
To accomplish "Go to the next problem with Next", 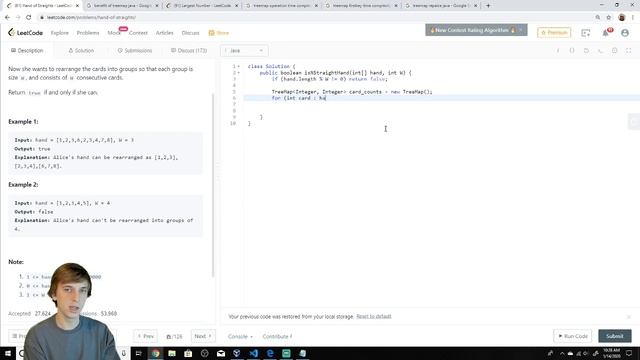I will [x=203, y=336].
